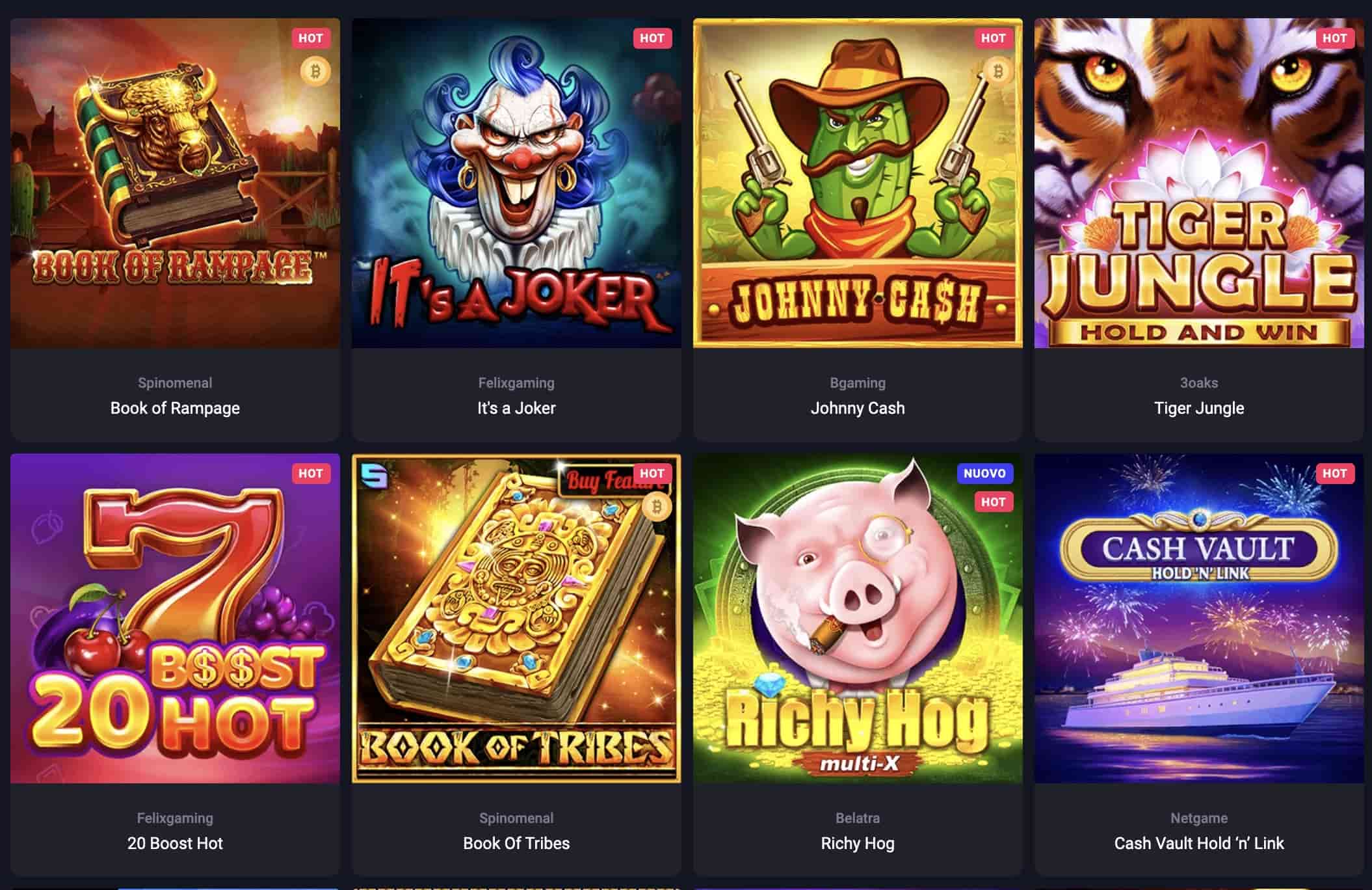The height and width of the screenshot is (890, 1372).
Task: Click the HOT badge on 20 Boost Hot
Action: 311,474
